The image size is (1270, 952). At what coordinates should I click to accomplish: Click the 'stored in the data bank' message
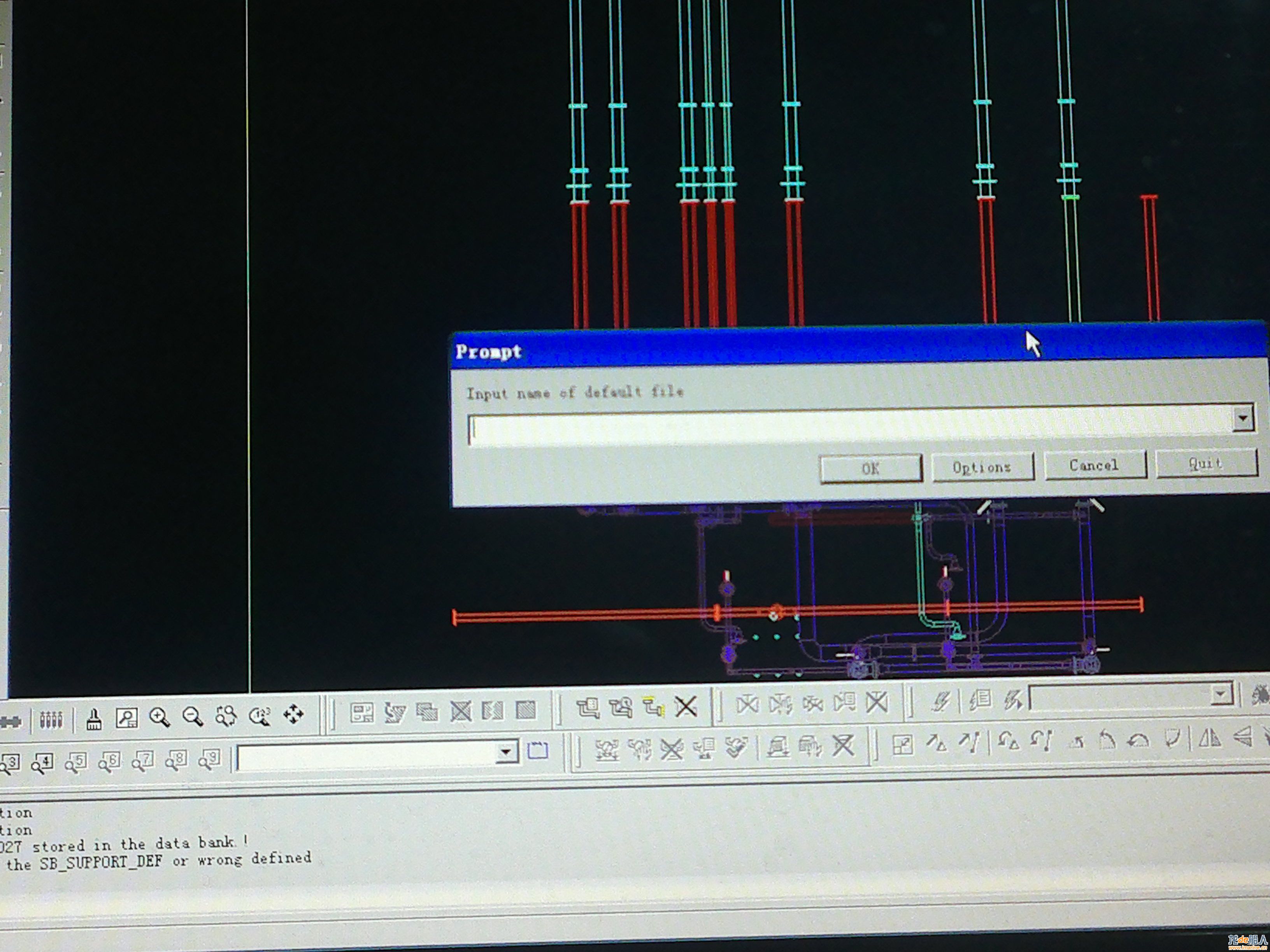(140, 844)
